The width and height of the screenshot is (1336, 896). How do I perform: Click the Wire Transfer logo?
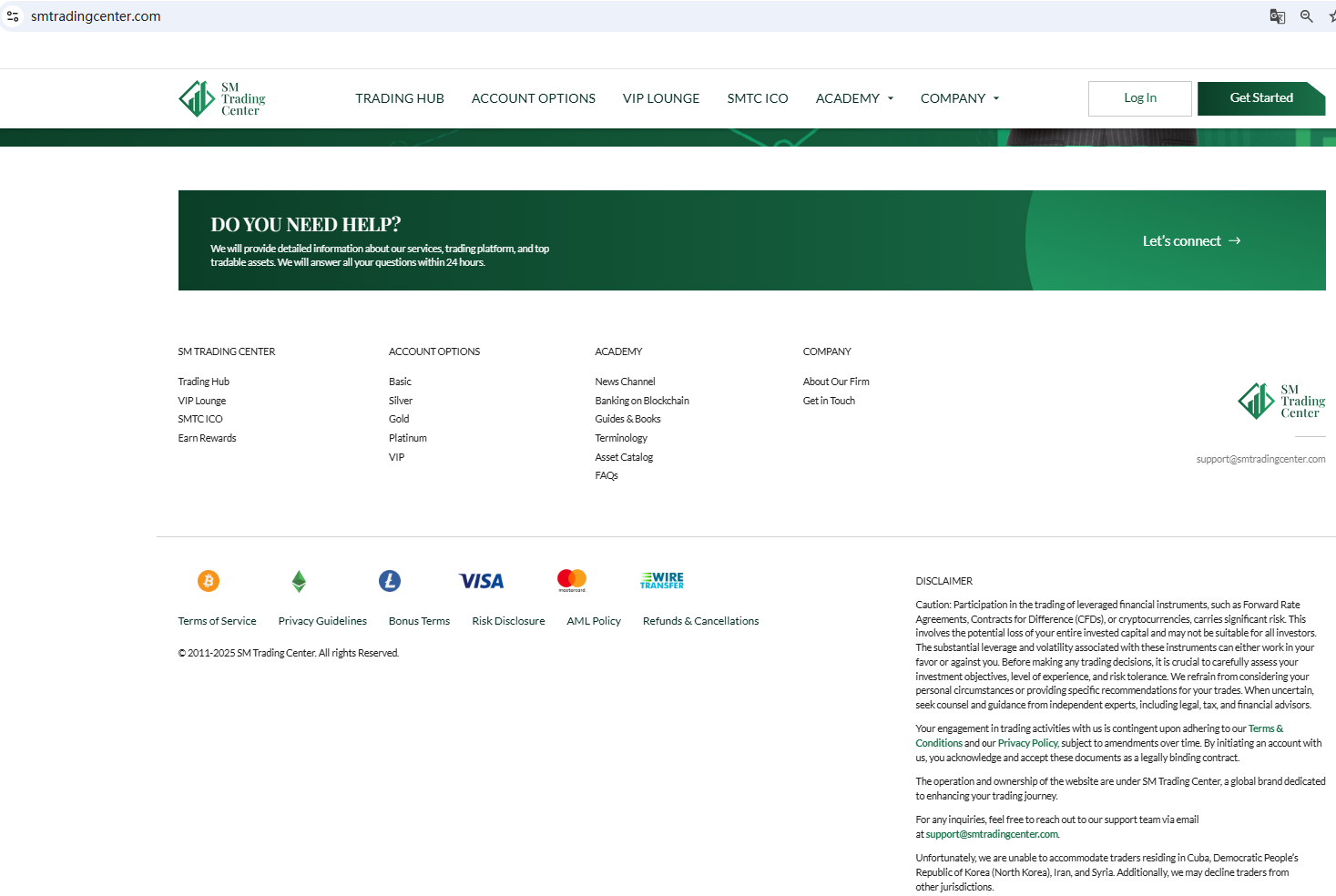pyautogui.click(x=662, y=580)
